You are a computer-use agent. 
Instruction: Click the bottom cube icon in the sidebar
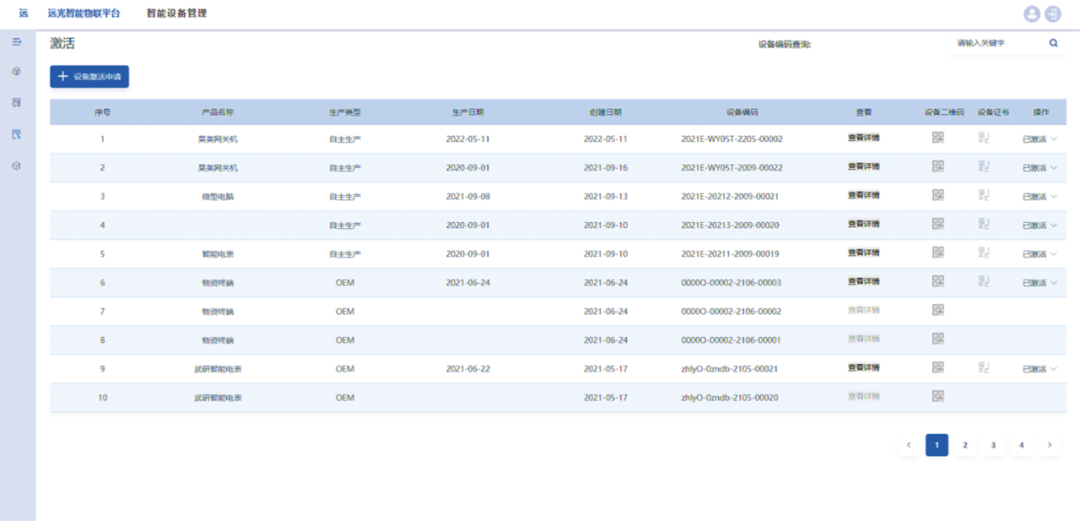16,165
